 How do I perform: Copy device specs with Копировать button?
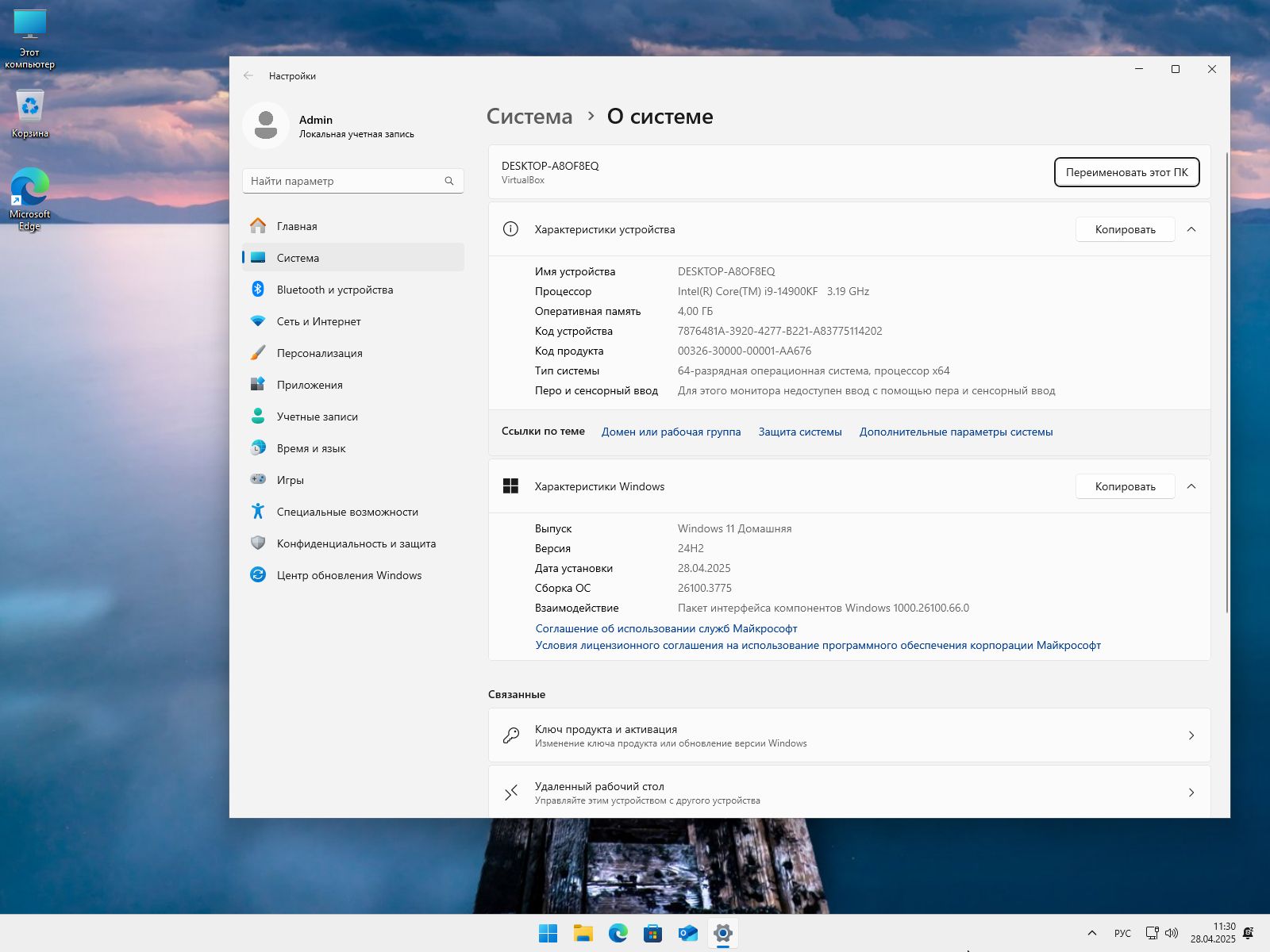coord(1125,229)
